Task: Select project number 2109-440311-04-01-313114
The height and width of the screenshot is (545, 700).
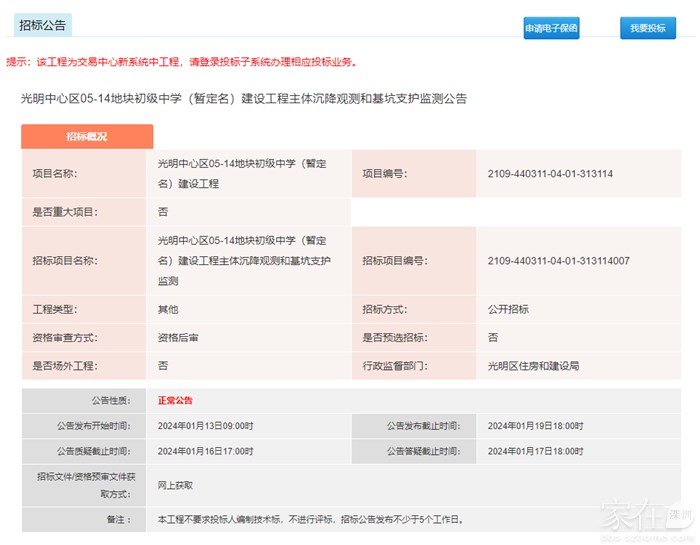Action: click(550, 174)
